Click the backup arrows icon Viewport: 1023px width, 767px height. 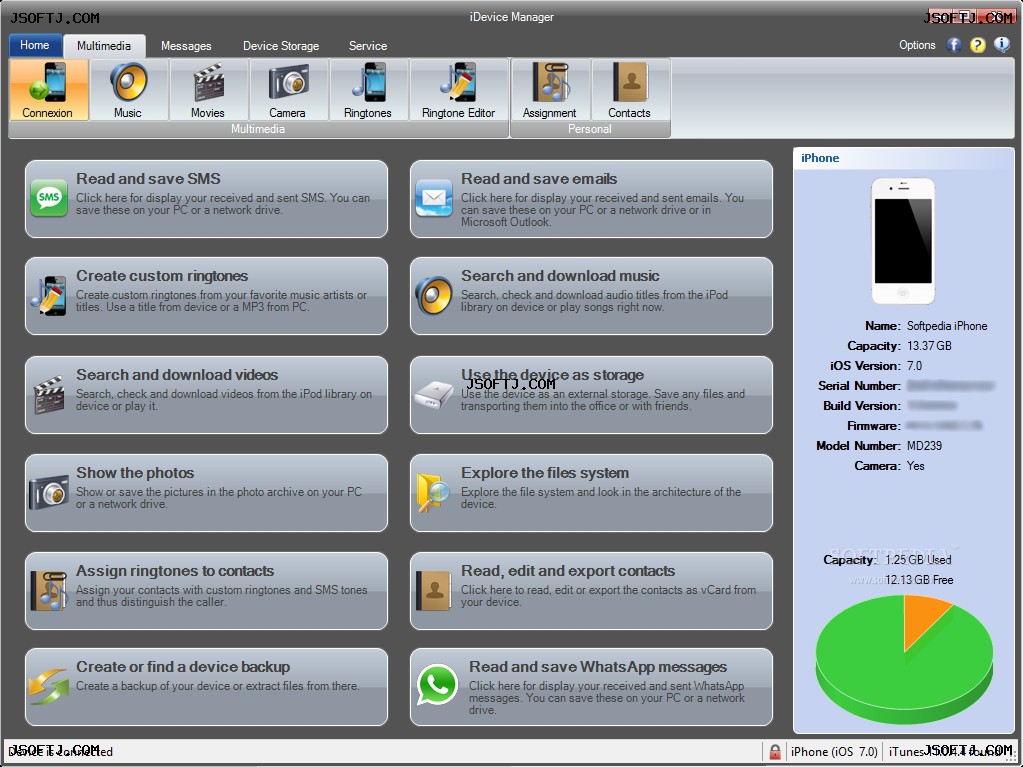click(x=49, y=686)
